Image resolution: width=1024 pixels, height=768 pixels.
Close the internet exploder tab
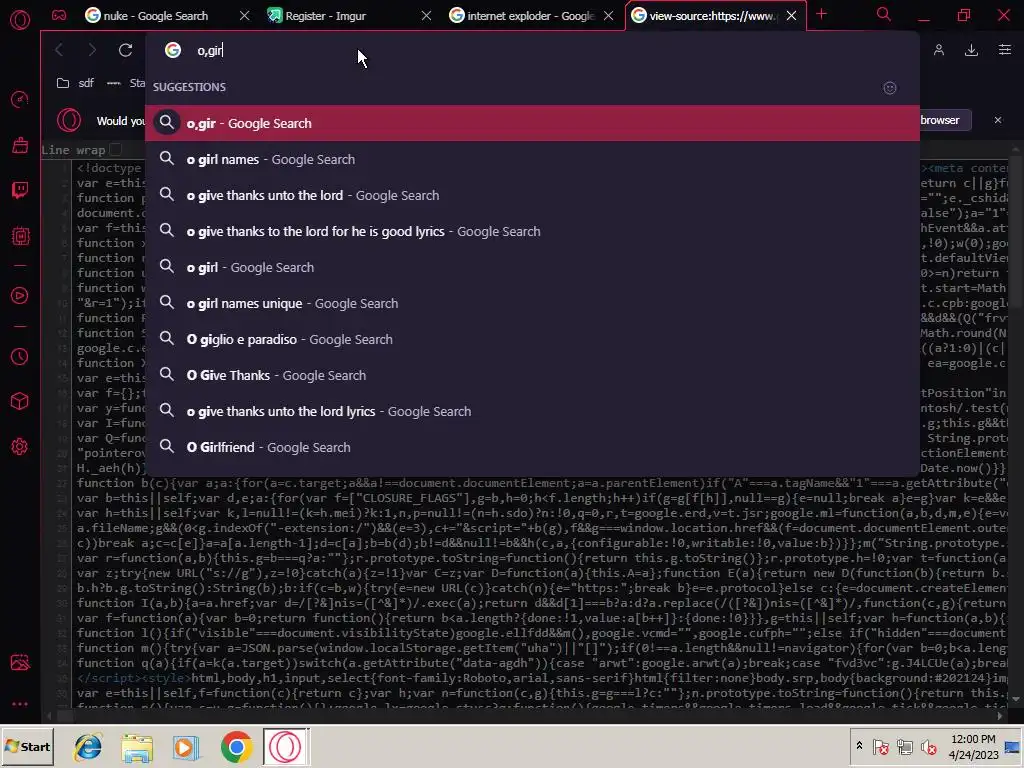pos(609,15)
